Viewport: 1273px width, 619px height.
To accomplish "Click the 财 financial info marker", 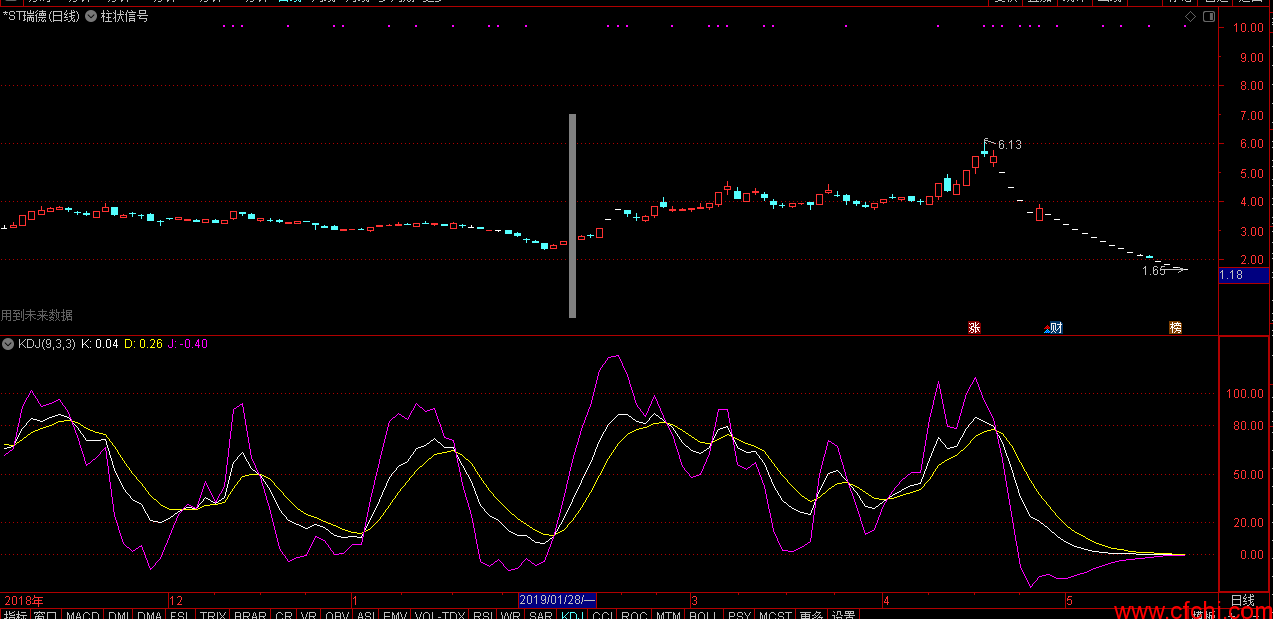I will pyautogui.click(x=1053, y=327).
